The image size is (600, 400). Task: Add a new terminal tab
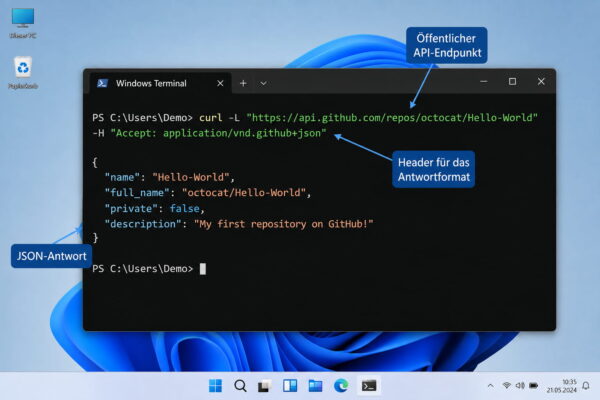[x=243, y=83]
